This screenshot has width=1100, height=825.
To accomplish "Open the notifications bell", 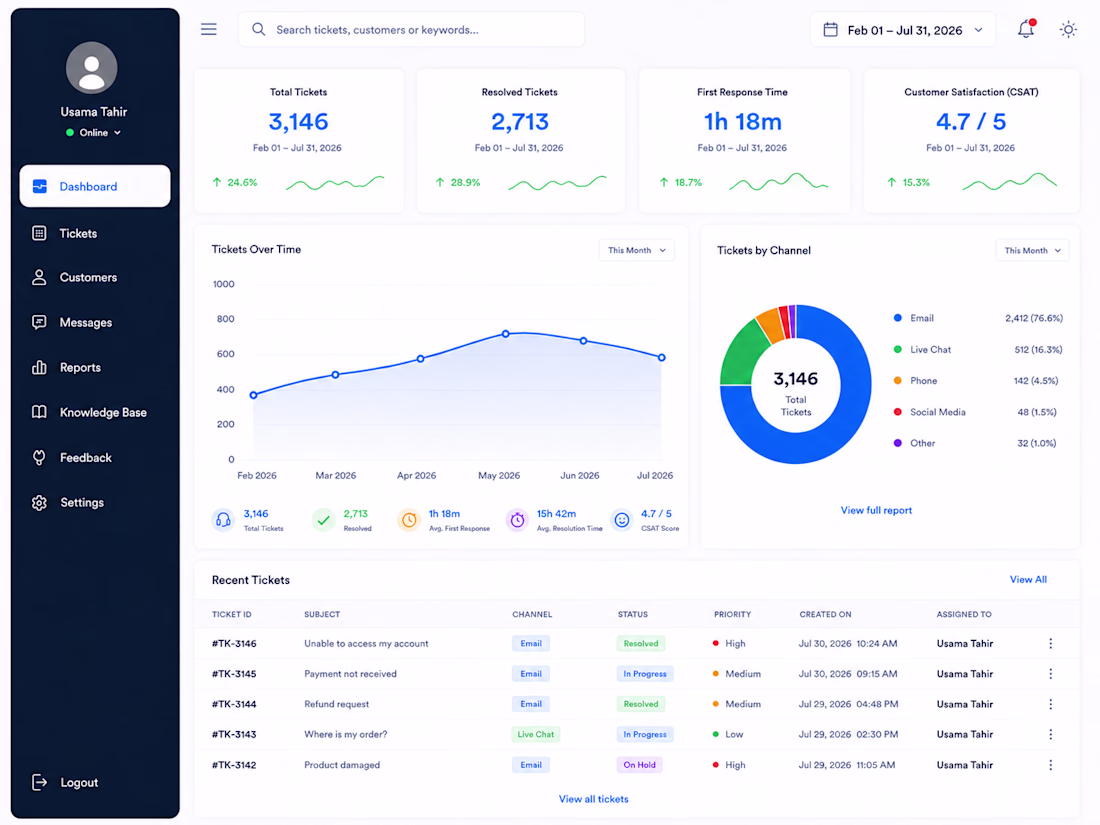I will pos(1026,29).
